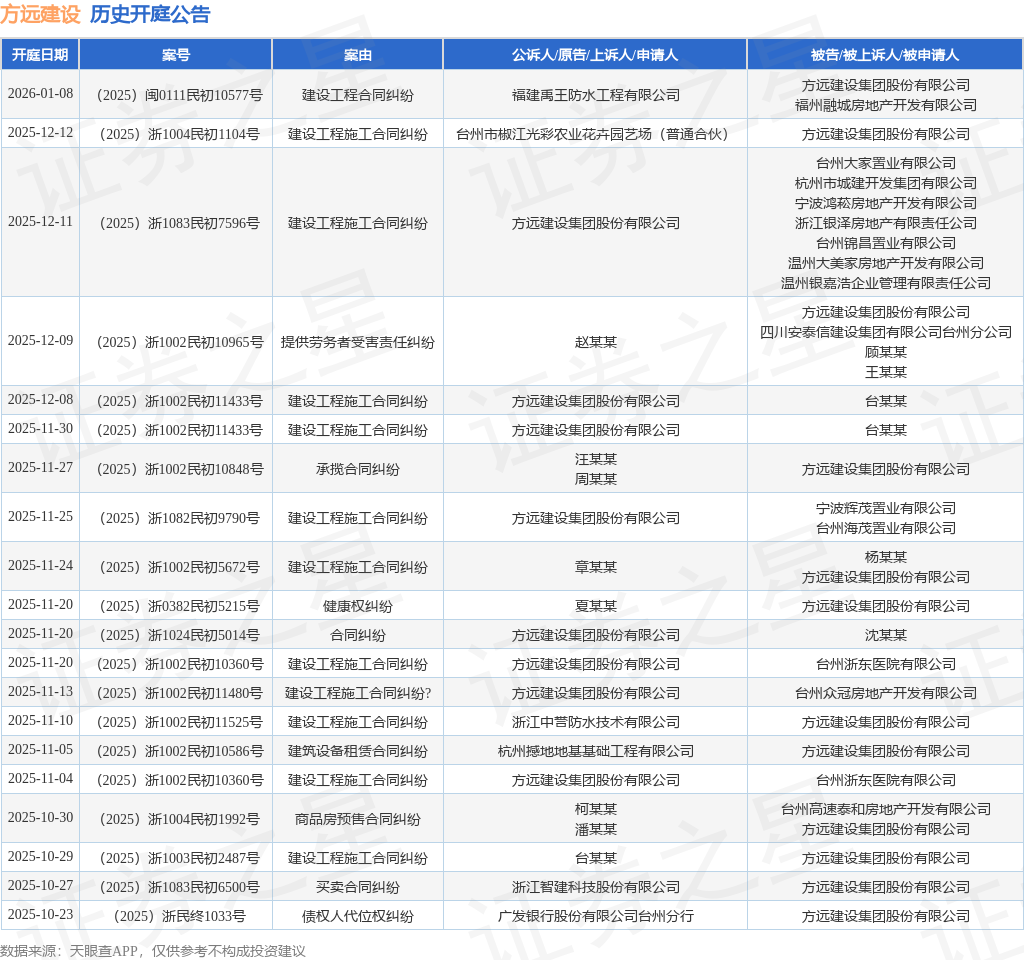Click defendant 王某某
Viewport: 1024px width, 960px height.
[x=886, y=372]
